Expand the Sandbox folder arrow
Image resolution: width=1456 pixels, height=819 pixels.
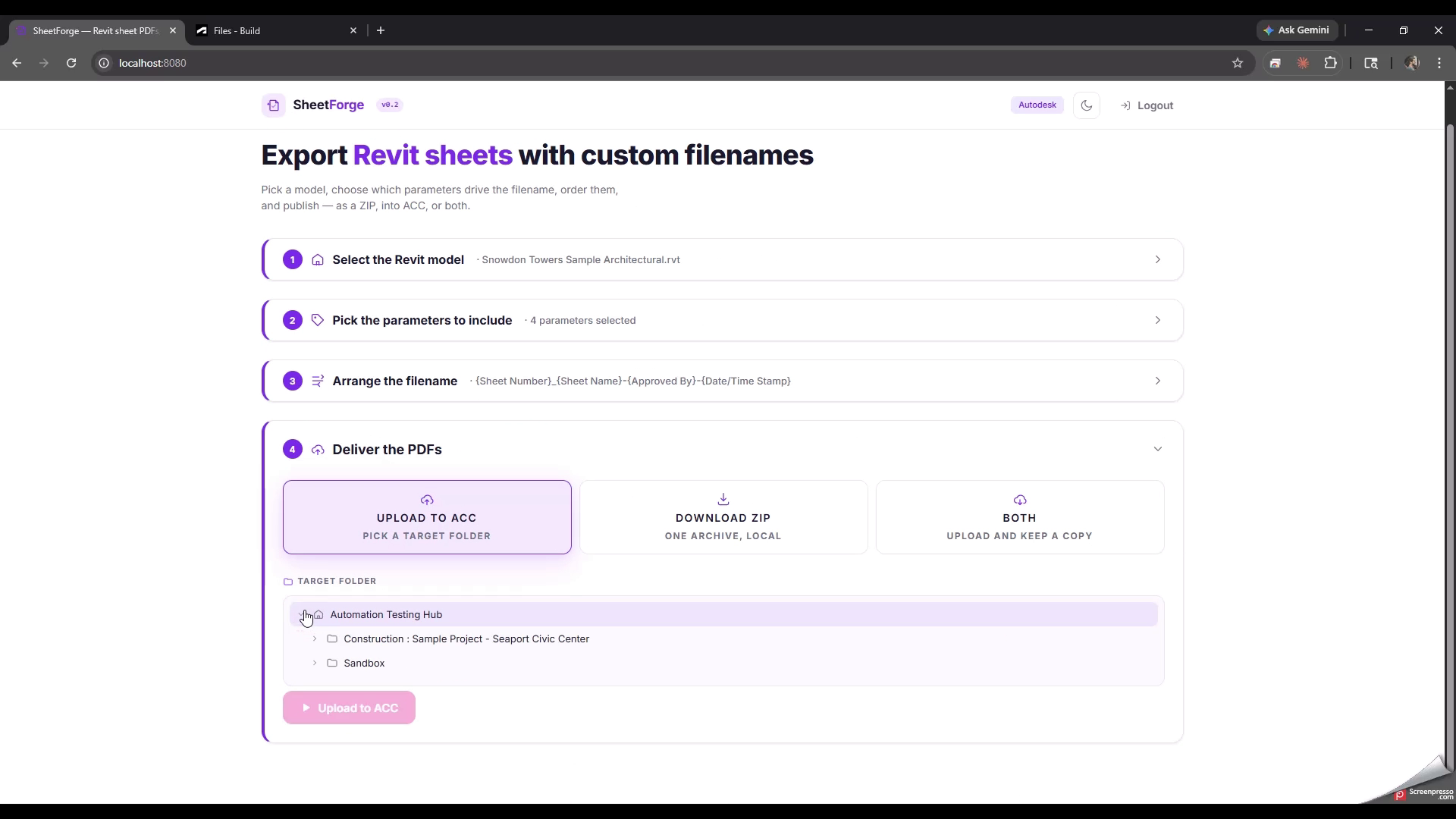[x=315, y=663]
